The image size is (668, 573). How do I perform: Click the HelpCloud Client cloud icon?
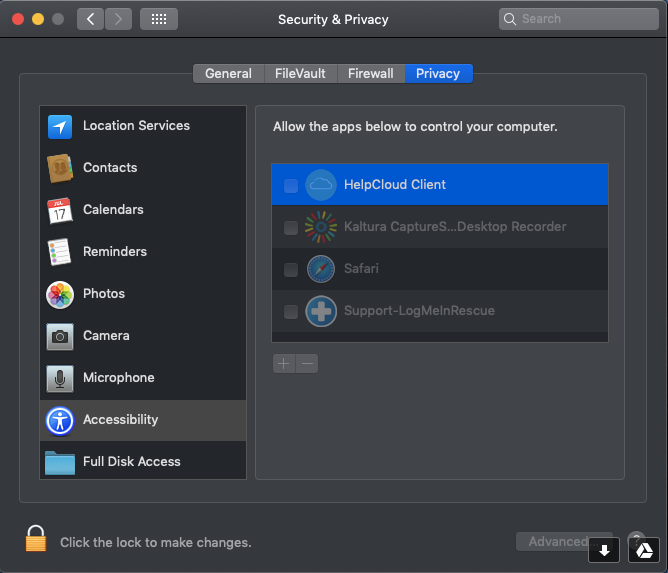(x=321, y=185)
